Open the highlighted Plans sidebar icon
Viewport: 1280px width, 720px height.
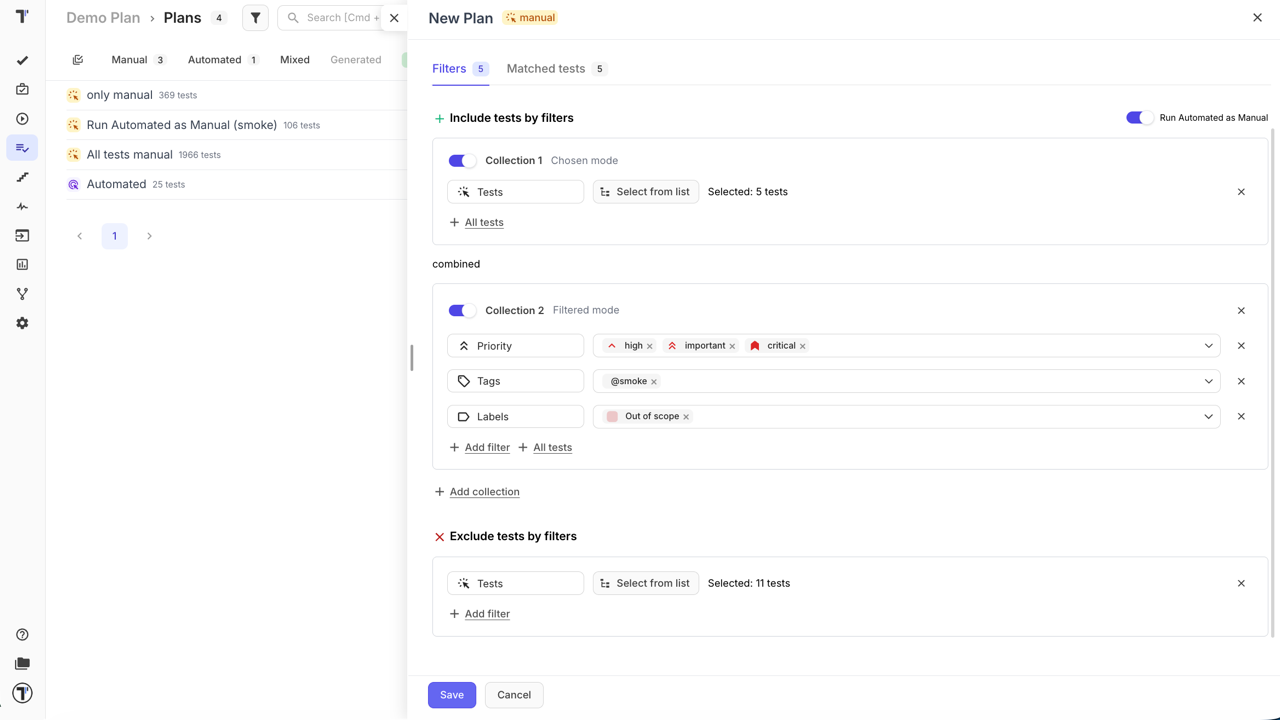pyautogui.click(x=22, y=147)
